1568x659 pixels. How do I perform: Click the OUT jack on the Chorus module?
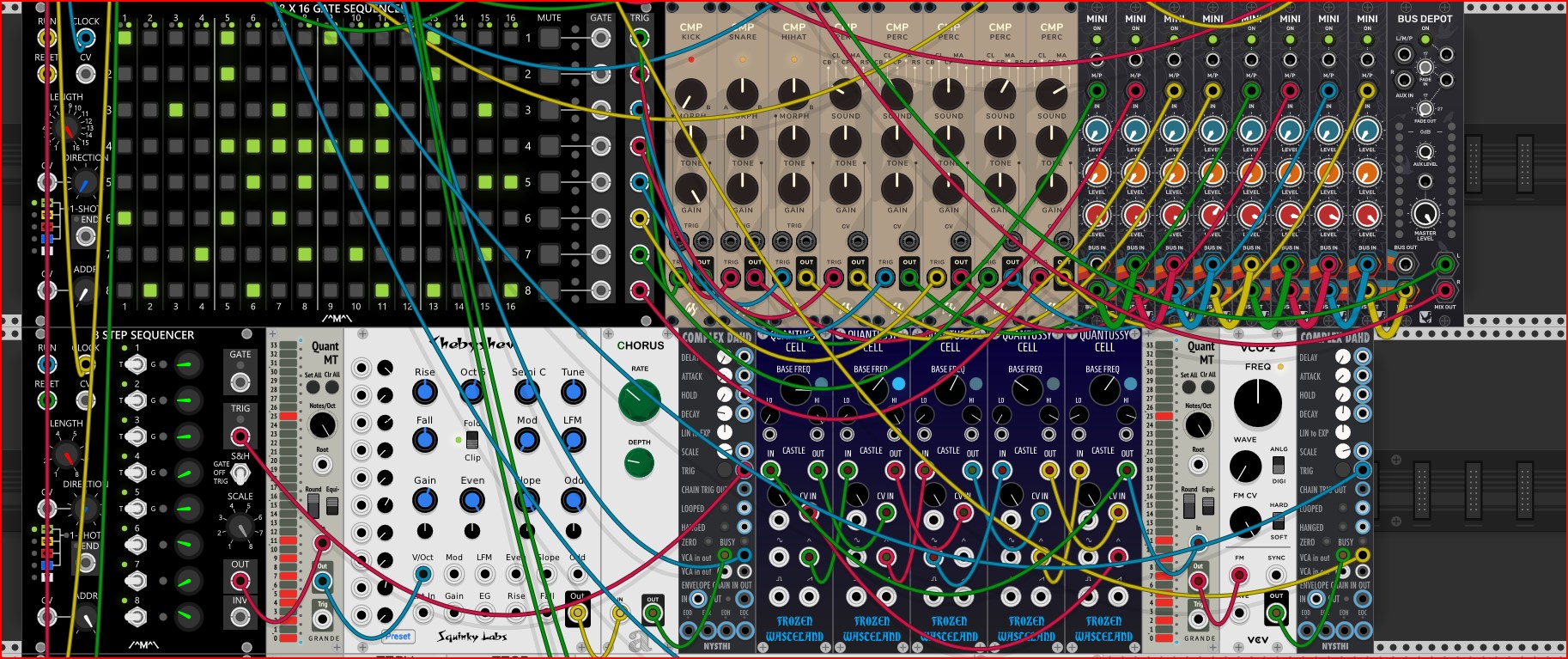click(653, 613)
